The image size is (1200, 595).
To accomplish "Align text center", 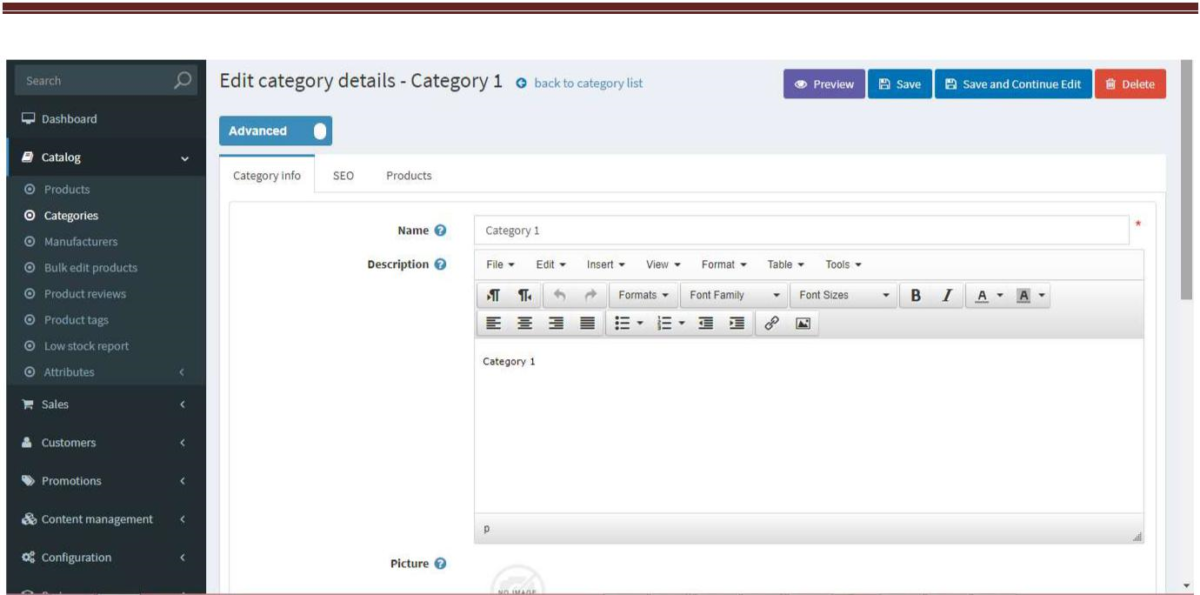I will [x=525, y=323].
